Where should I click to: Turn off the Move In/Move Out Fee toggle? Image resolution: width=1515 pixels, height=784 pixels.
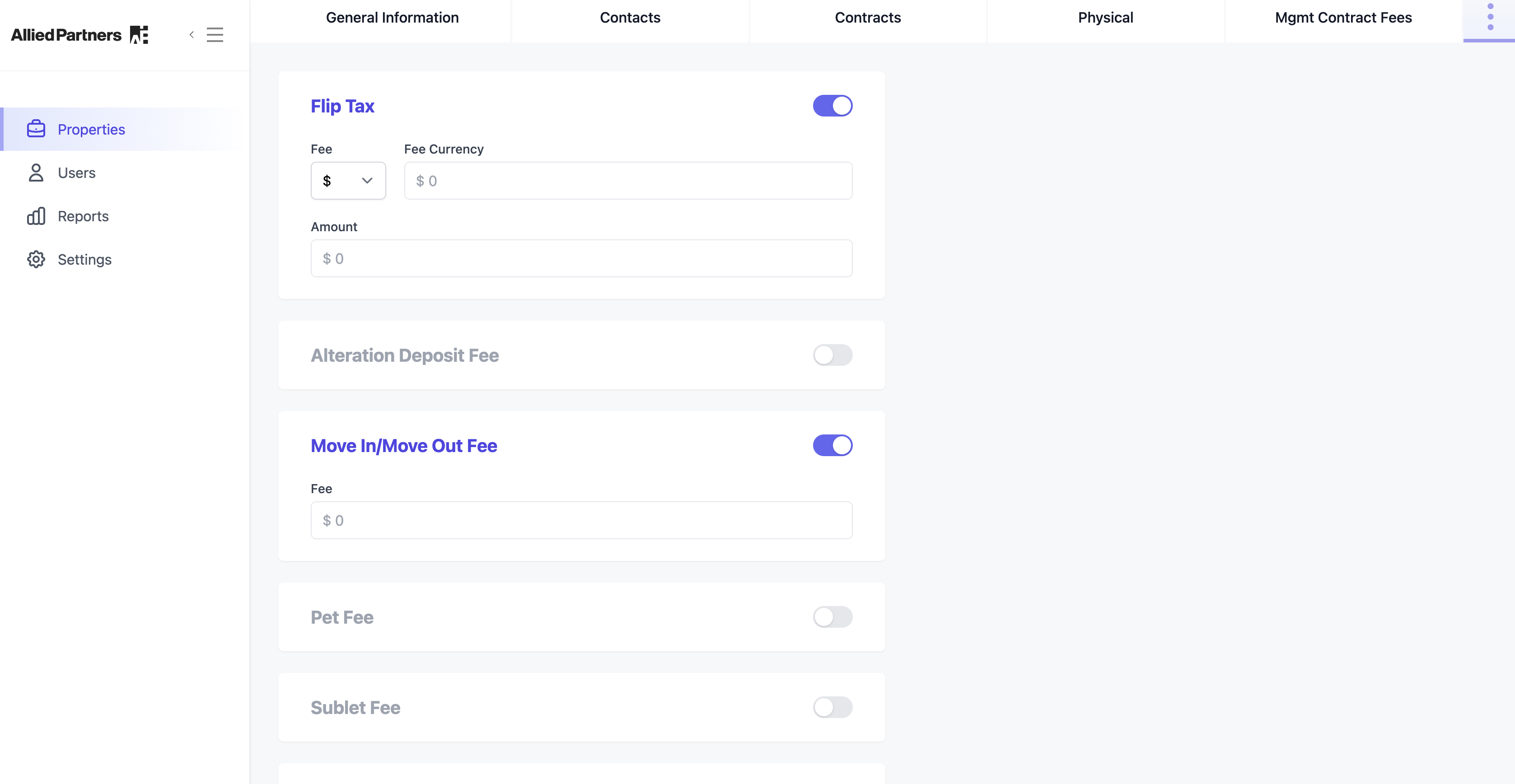832,445
